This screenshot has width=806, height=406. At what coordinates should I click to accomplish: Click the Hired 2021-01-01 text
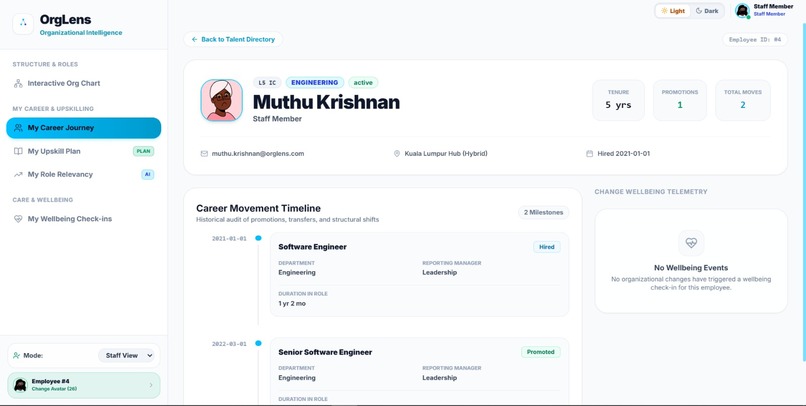624,154
